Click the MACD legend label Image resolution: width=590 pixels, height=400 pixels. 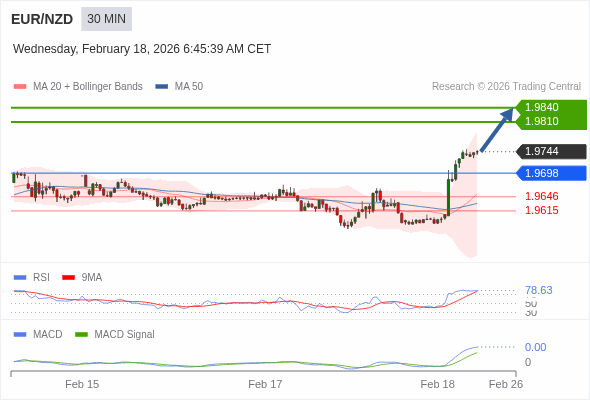coord(48,335)
